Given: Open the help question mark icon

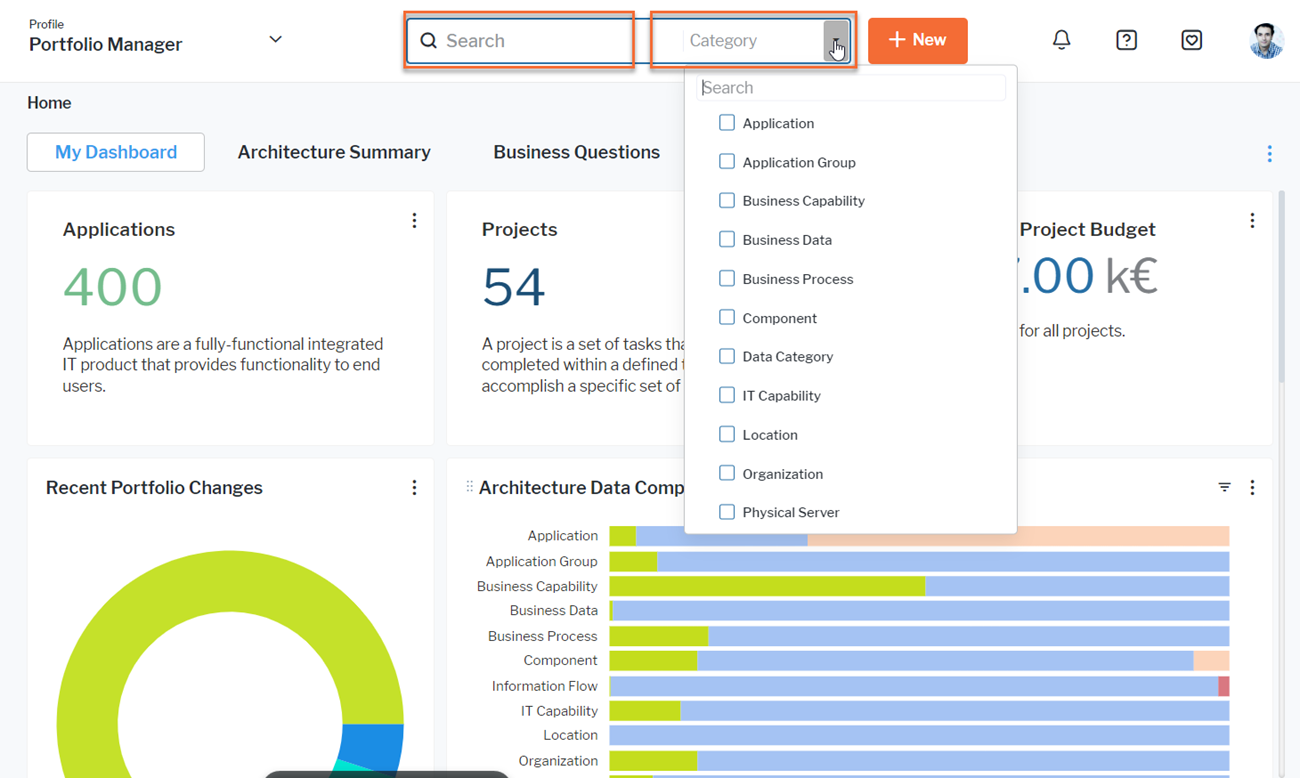Looking at the screenshot, I should coord(1126,40).
